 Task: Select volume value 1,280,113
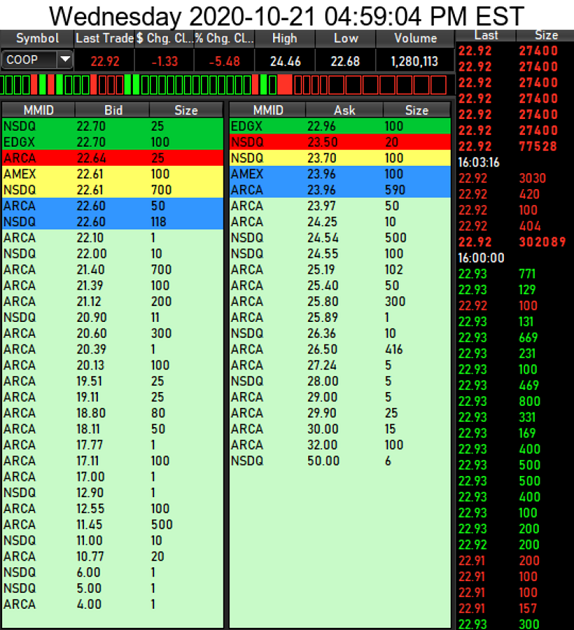tap(415, 61)
